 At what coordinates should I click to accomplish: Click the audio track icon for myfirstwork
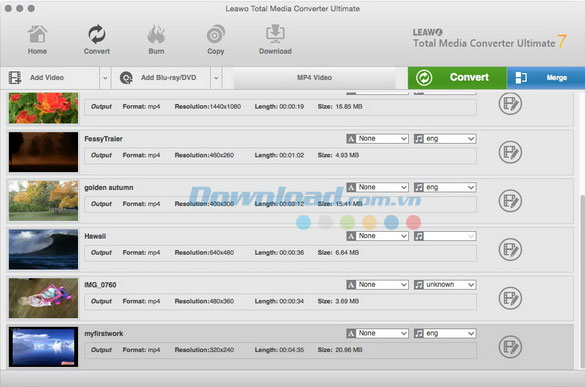[419, 333]
